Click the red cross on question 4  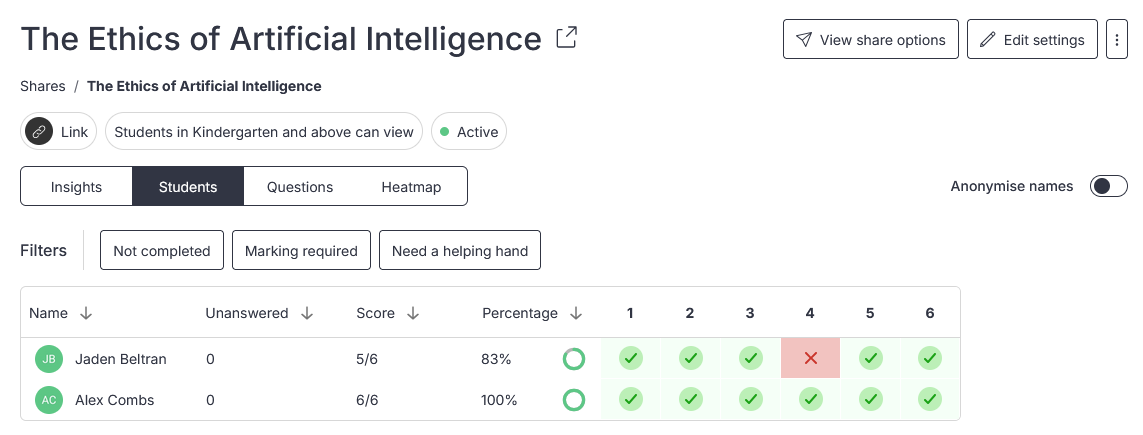tap(810, 358)
